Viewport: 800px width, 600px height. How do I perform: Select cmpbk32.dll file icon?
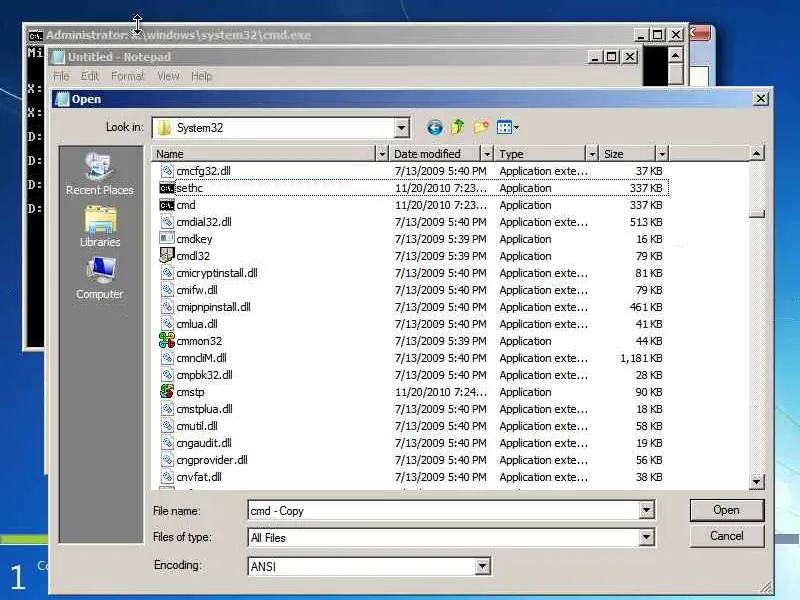click(167, 374)
